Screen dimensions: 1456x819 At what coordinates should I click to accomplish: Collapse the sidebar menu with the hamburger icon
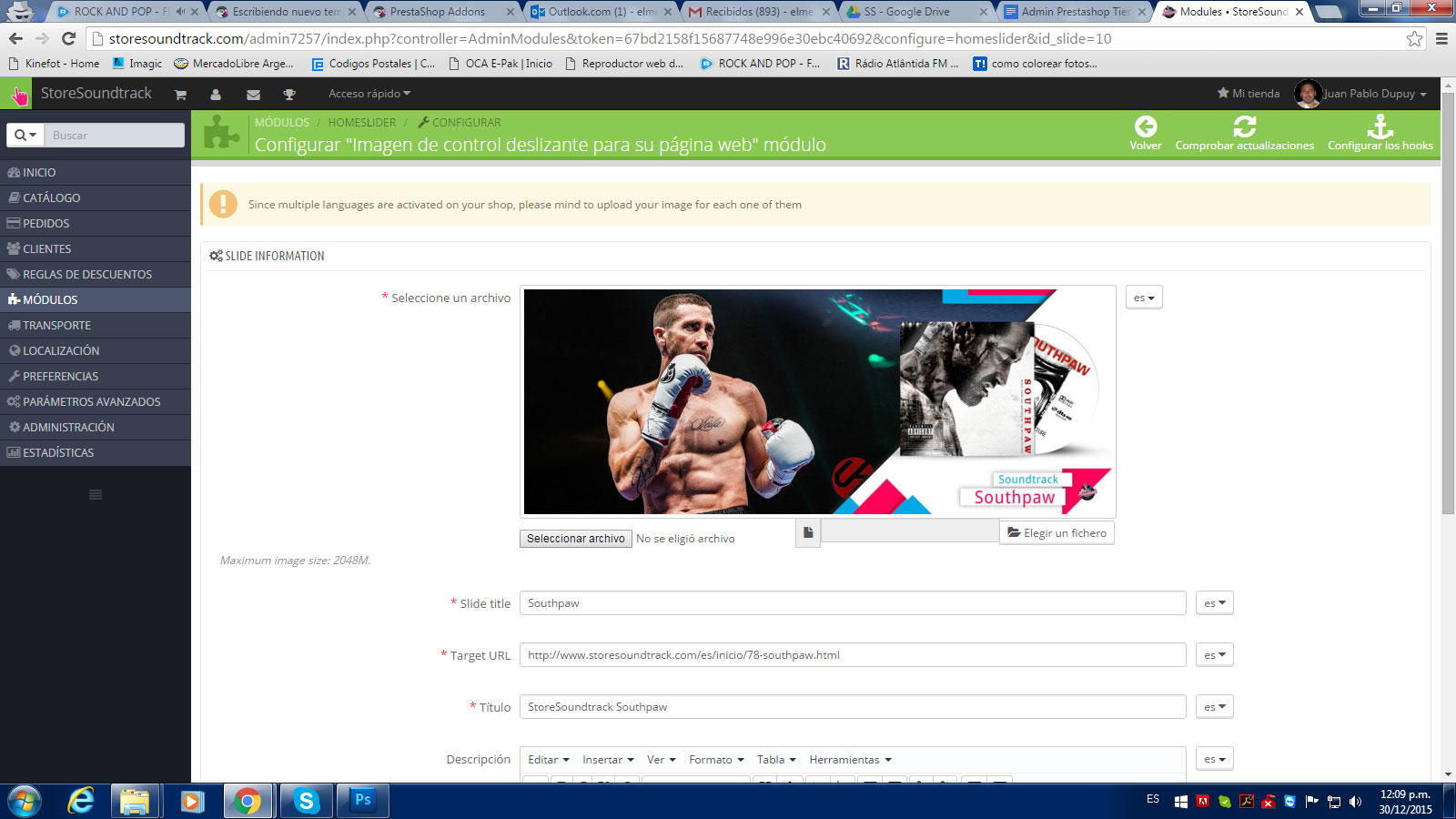[96, 494]
